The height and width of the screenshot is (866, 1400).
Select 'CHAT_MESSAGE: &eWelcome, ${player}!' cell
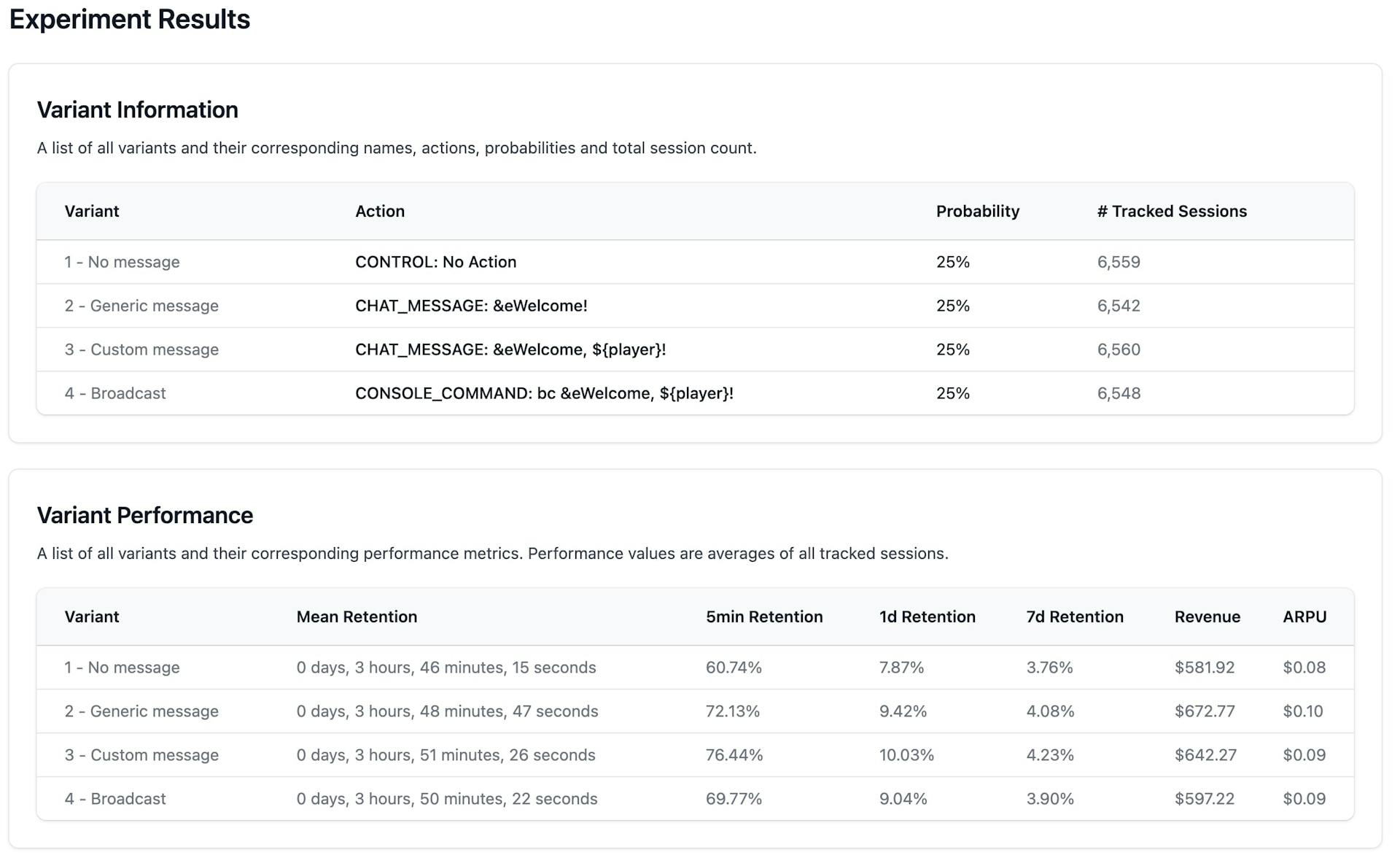click(510, 349)
